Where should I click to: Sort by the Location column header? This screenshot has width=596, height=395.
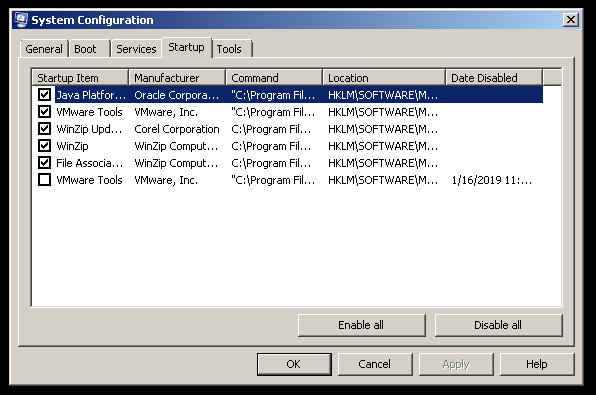point(384,78)
